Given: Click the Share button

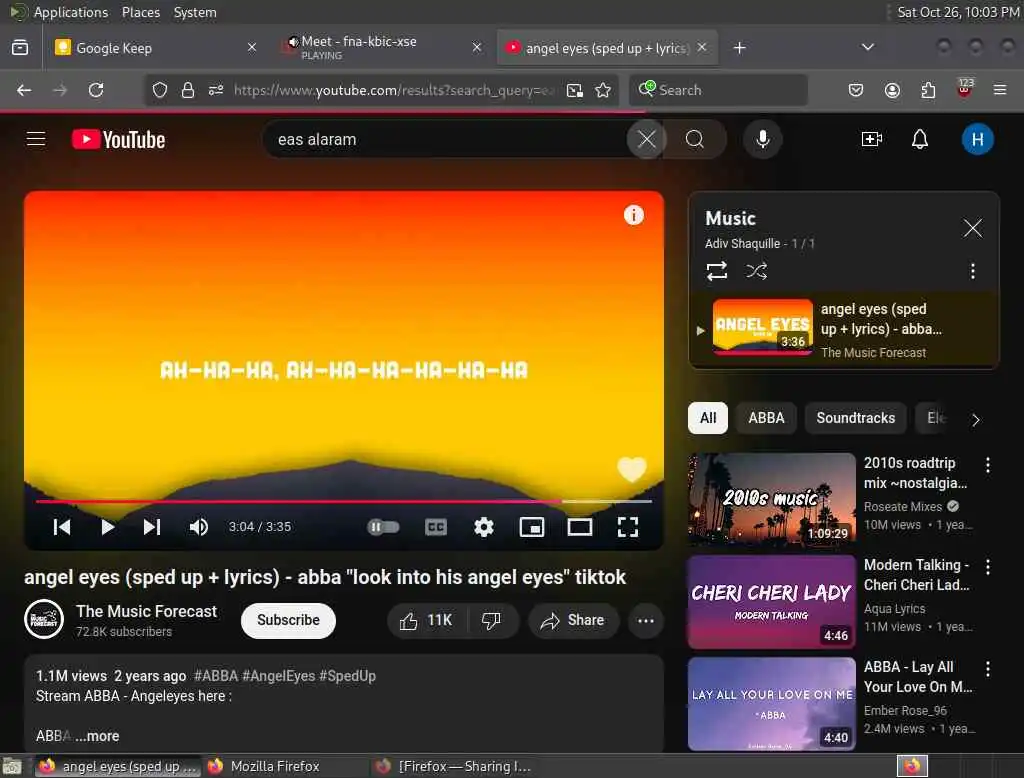Looking at the screenshot, I should click(573, 620).
